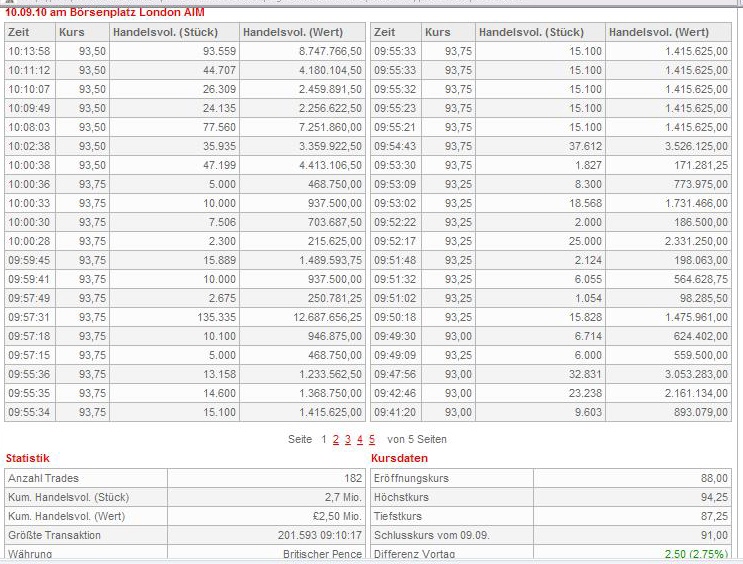
Task: Click current page number 1
Action: [x=324, y=439]
